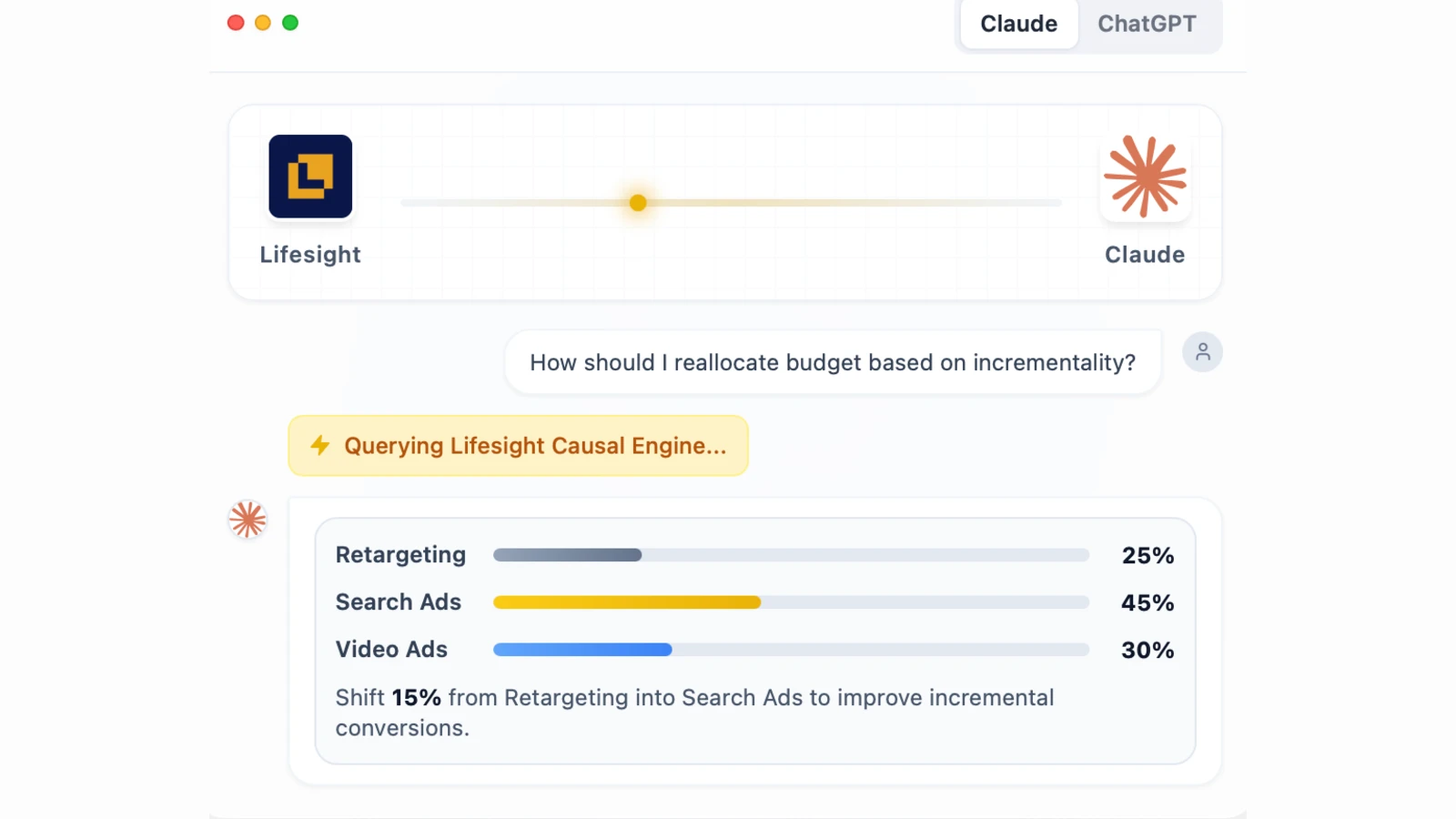Viewport: 1456px width, 819px height.
Task: Click the Retargeting progress bar
Action: pyautogui.click(x=791, y=555)
